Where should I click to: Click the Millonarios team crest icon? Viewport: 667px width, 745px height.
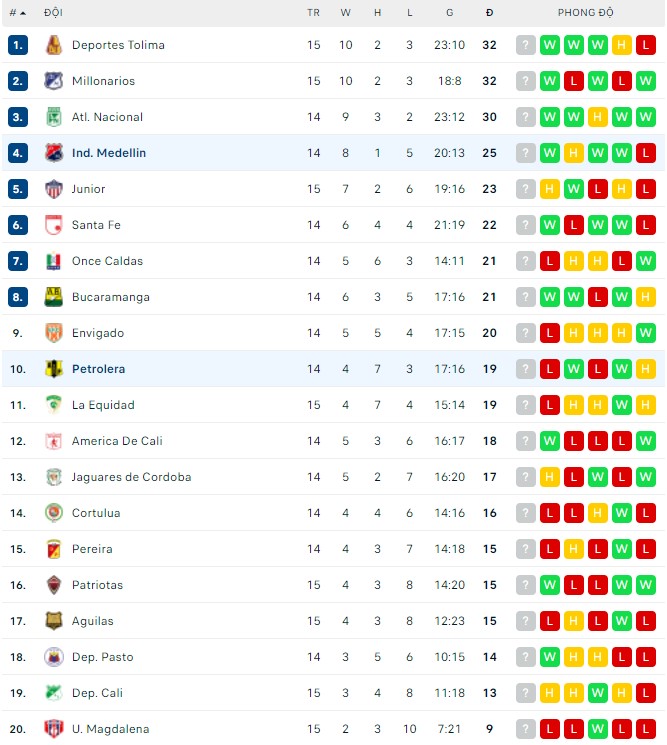[x=54, y=81]
